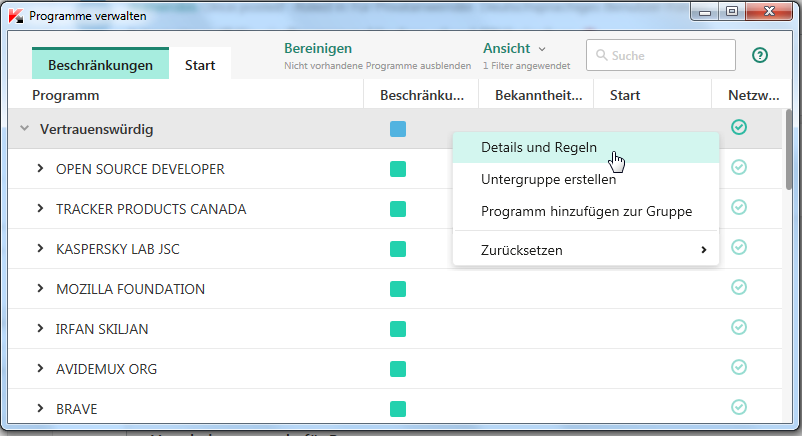Expand BRAVE group
Viewport: 802px width, 436px height.
tap(40, 408)
